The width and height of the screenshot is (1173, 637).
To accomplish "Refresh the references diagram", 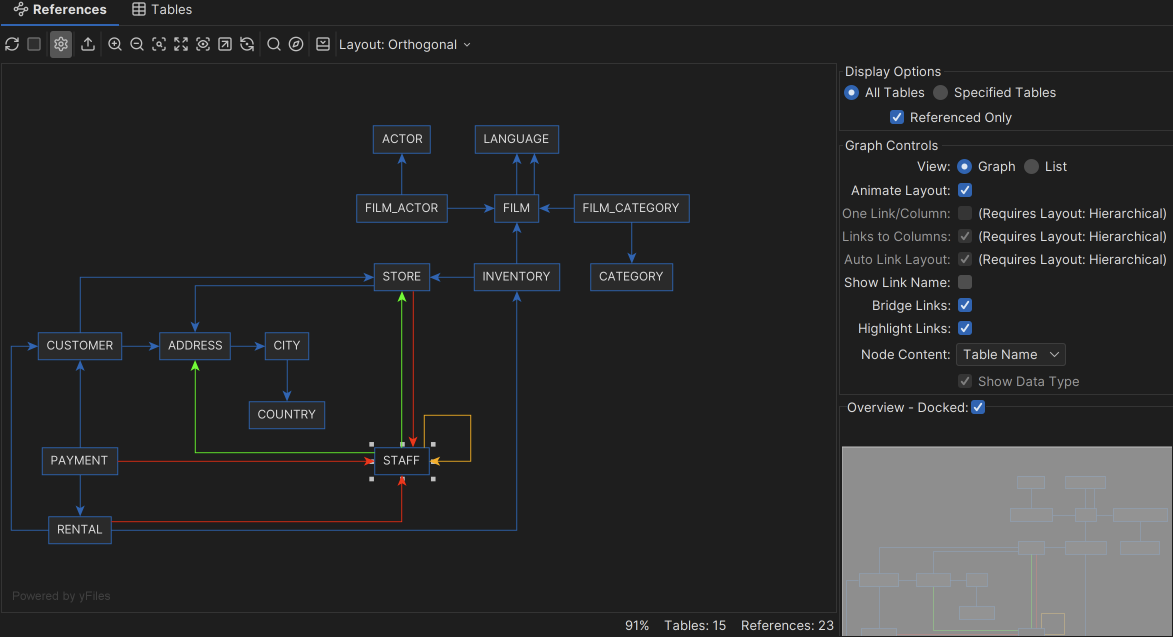I will (x=12, y=44).
